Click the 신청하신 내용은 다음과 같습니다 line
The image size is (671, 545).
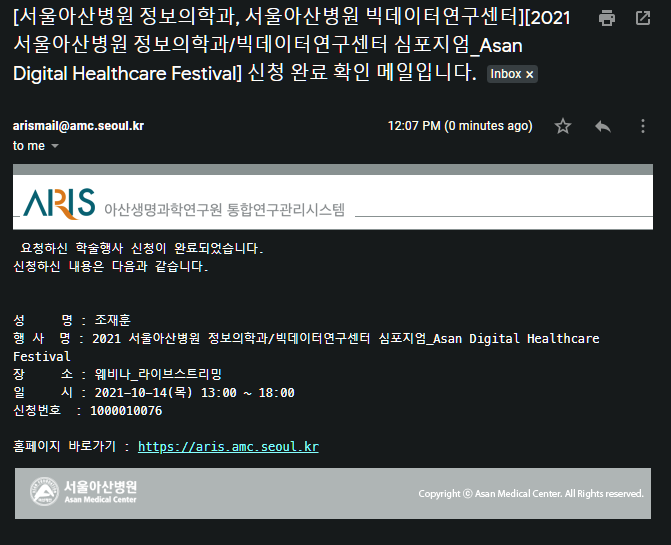click(x=111, y=267)
